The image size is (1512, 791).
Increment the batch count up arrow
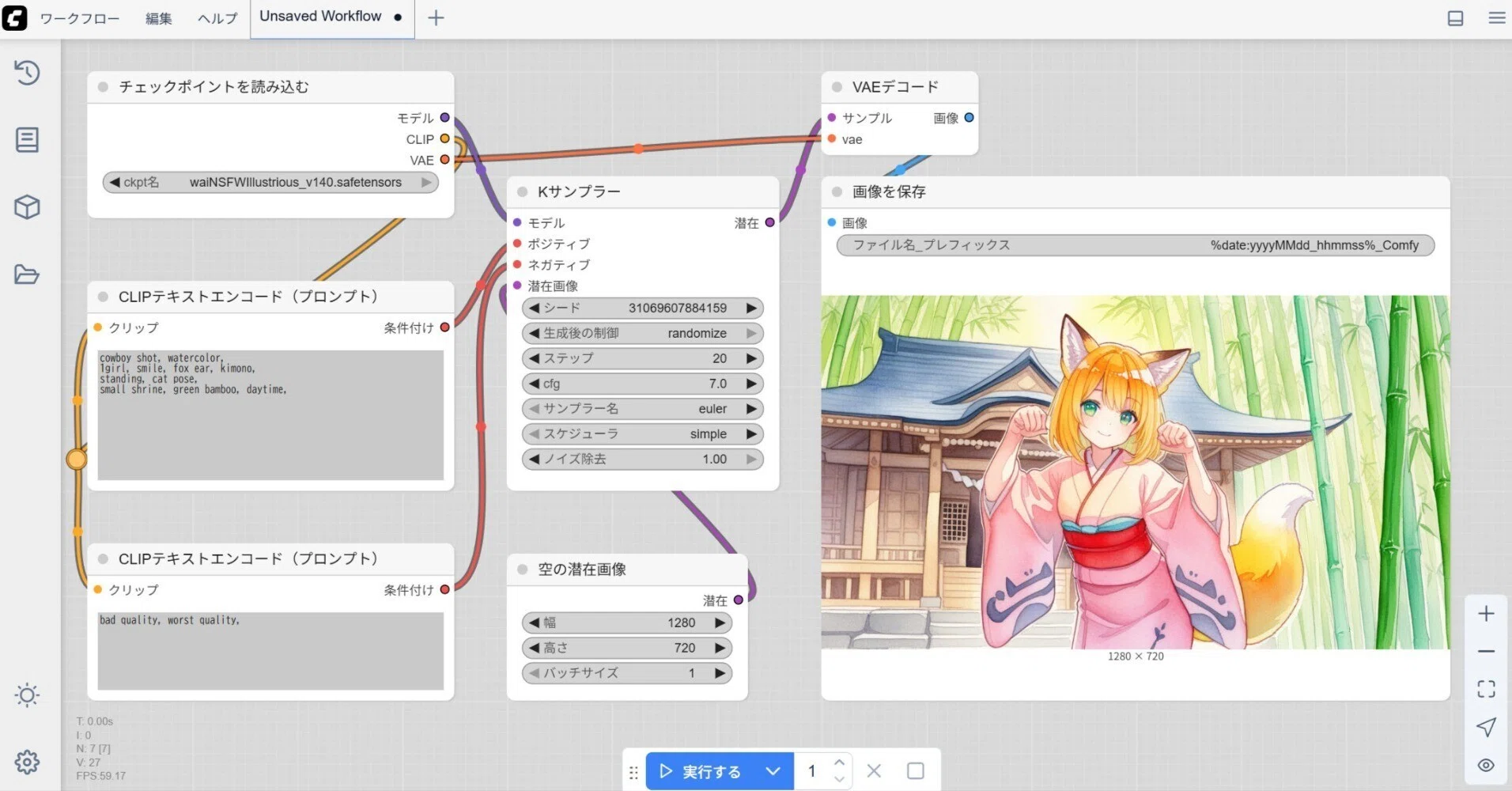point(839,763)
